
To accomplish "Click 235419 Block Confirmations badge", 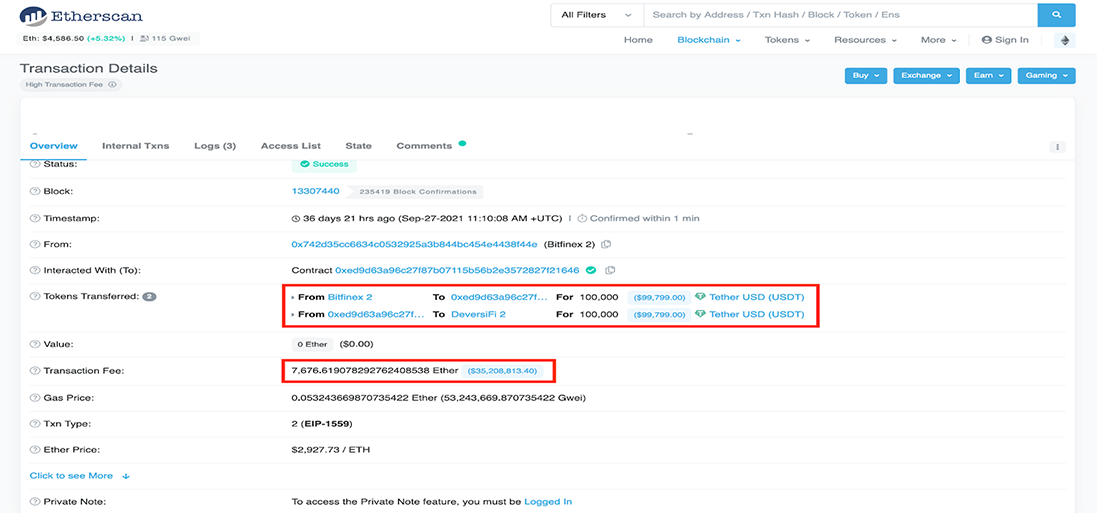I will click(418, 191).
